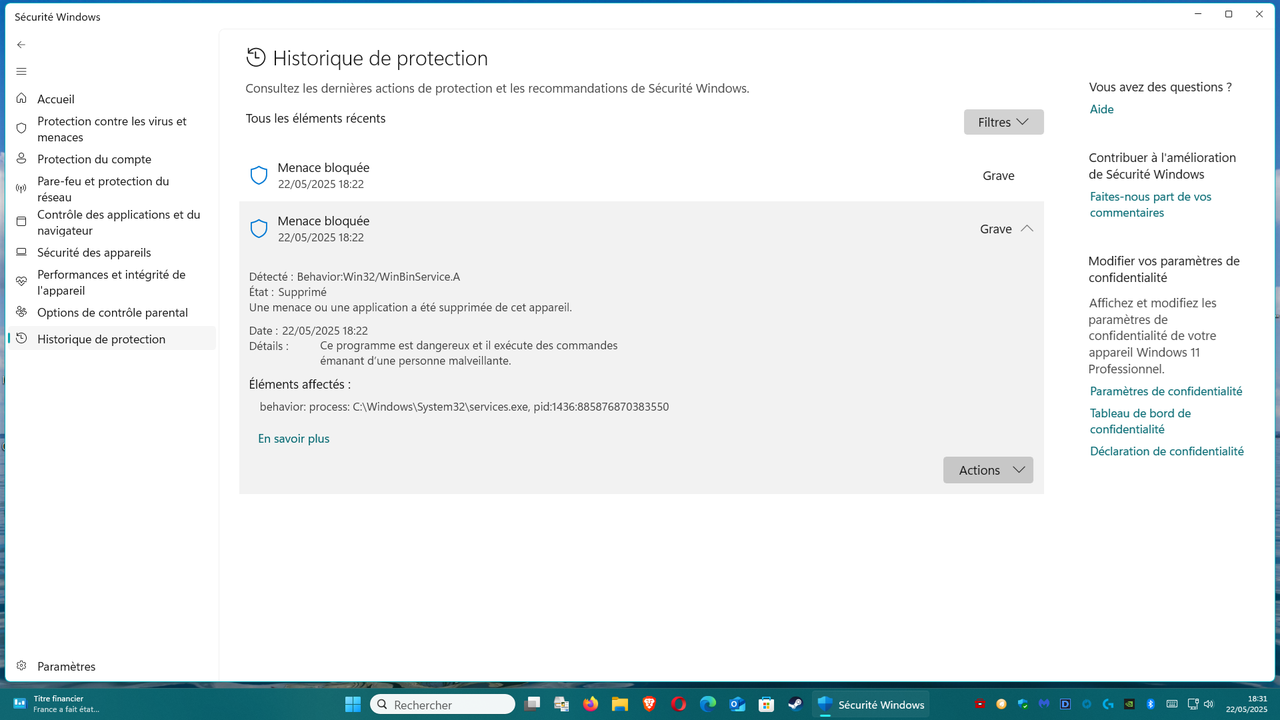Click the account protection person icon
1280x720 pixels.
click(21, 159)
